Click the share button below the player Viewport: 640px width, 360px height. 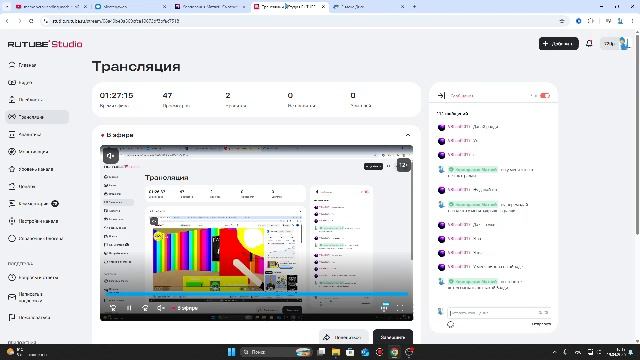[x=343, y=337]
